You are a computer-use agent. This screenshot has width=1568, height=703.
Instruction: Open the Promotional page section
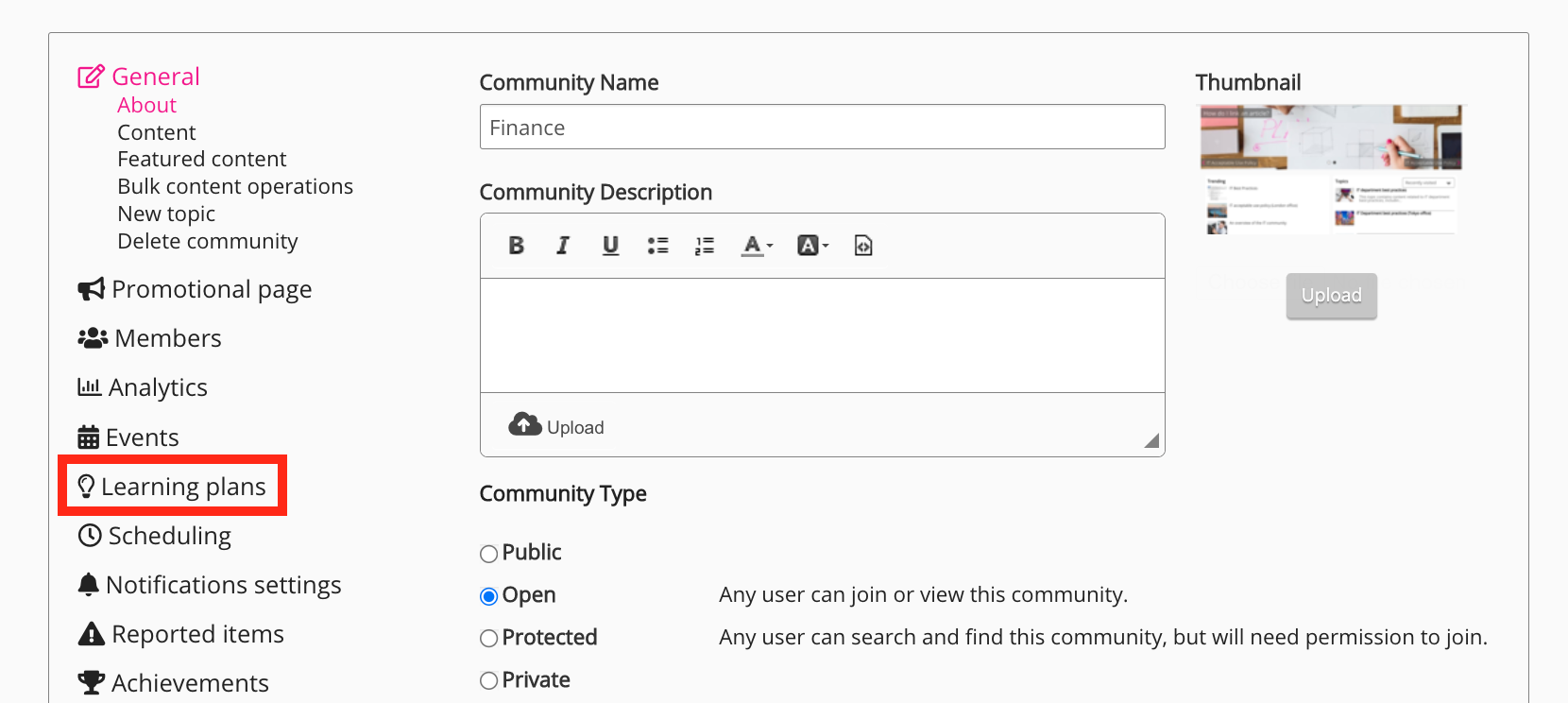click(x=211, y=289)
